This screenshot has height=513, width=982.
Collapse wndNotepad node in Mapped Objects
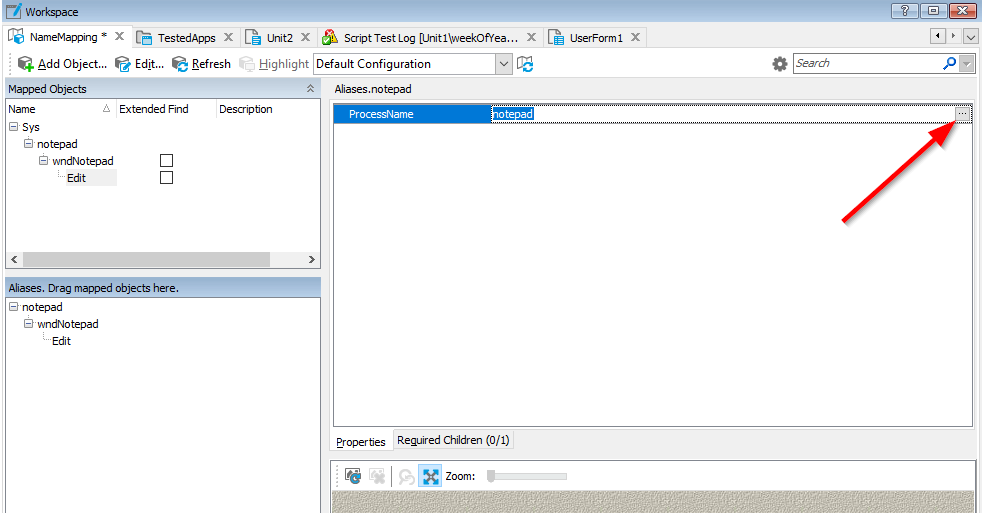[x=44, y=160]
